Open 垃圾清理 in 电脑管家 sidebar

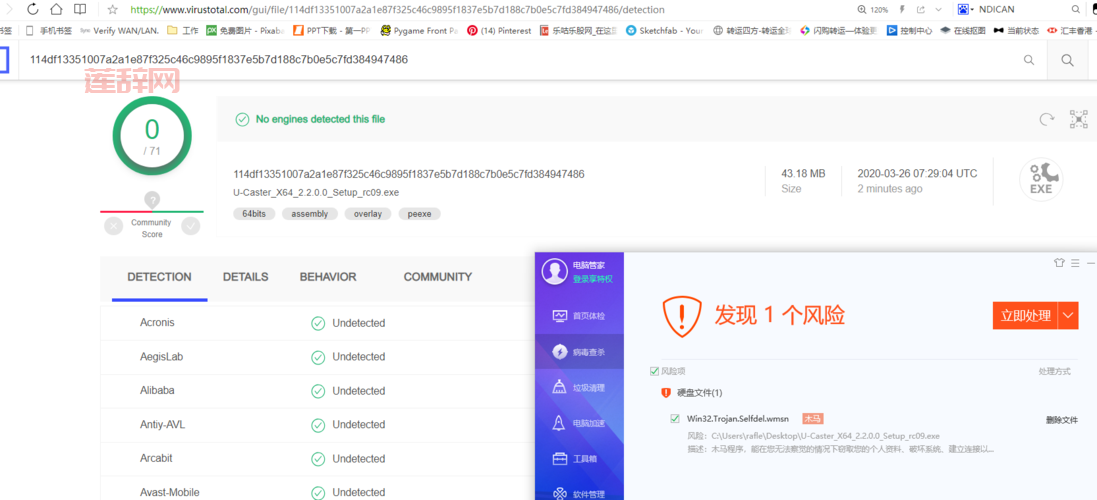579,387
